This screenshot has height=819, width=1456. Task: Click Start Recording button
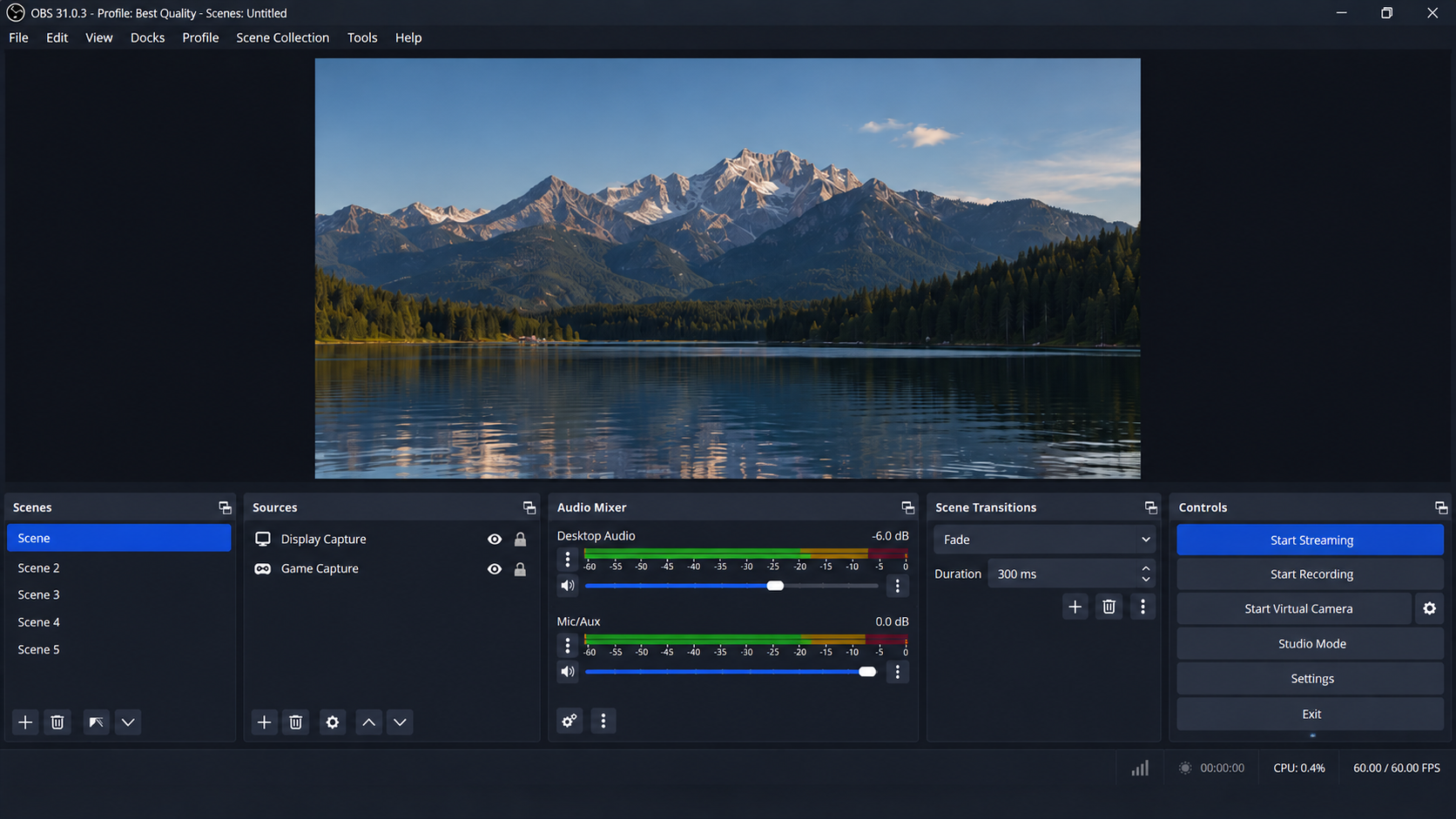tap(1311, 574)
